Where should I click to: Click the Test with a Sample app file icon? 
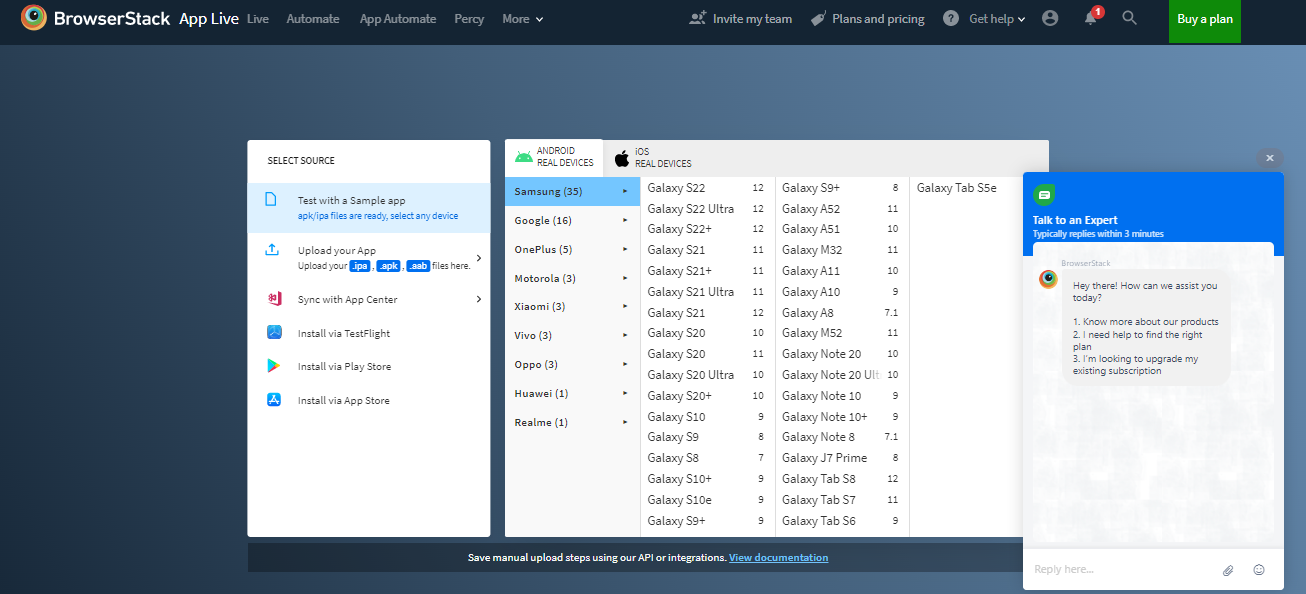tap(271, 199)
